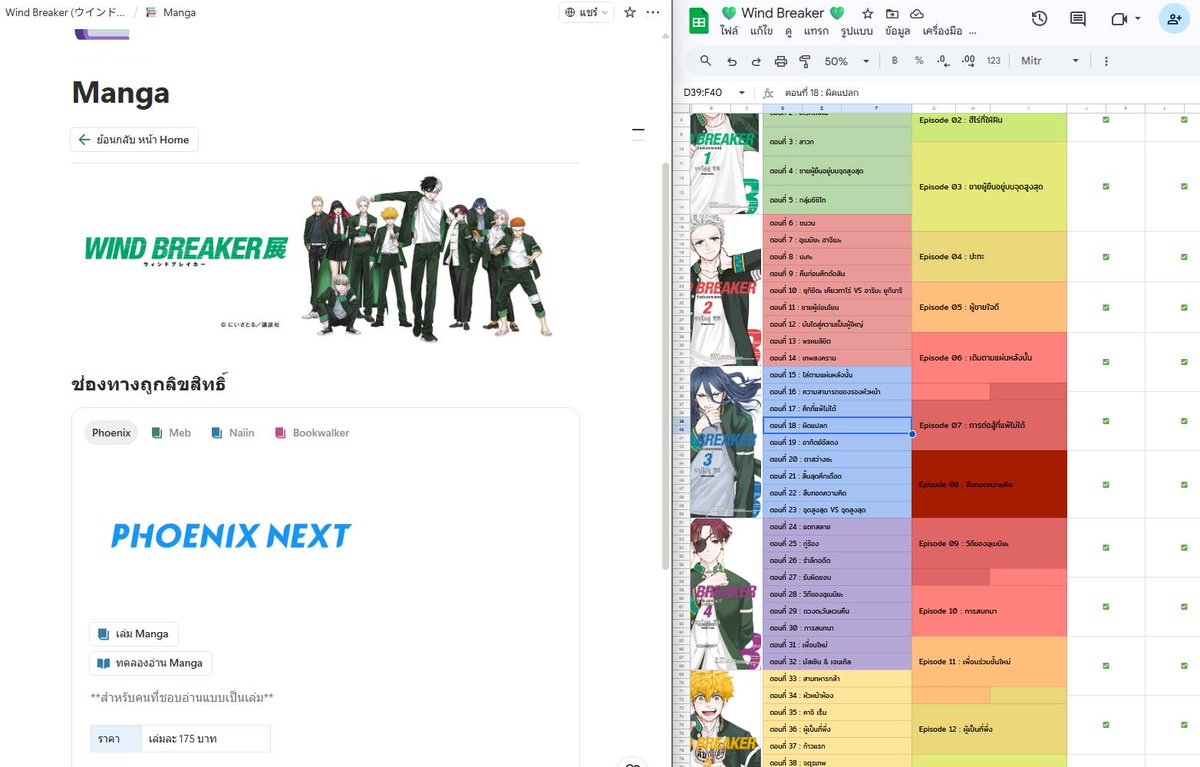Favorite the Notion page with star
This screenshot has width=1200, height=767.
click(x=630, y=12)
